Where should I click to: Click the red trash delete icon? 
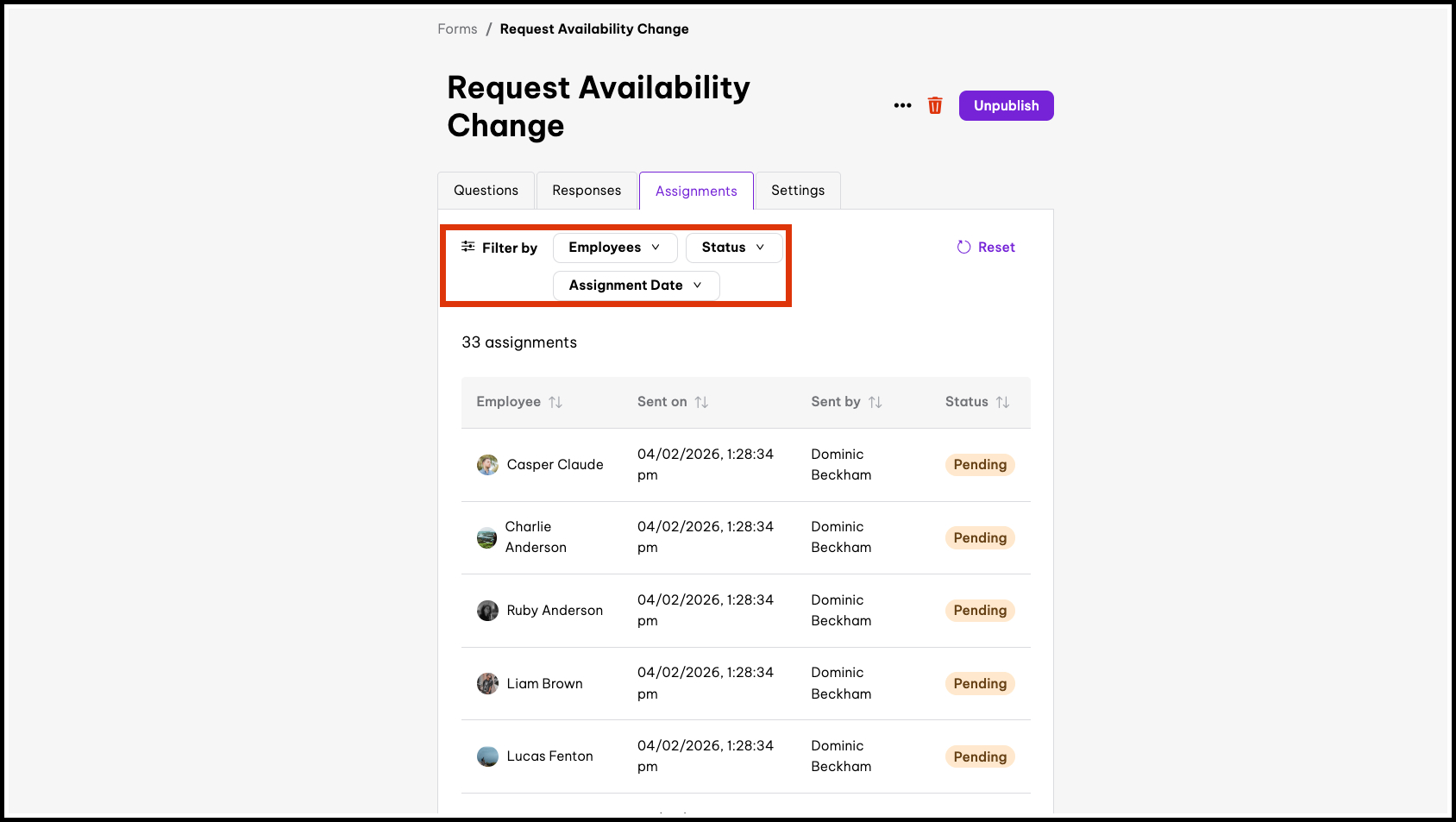coord(935,105)
